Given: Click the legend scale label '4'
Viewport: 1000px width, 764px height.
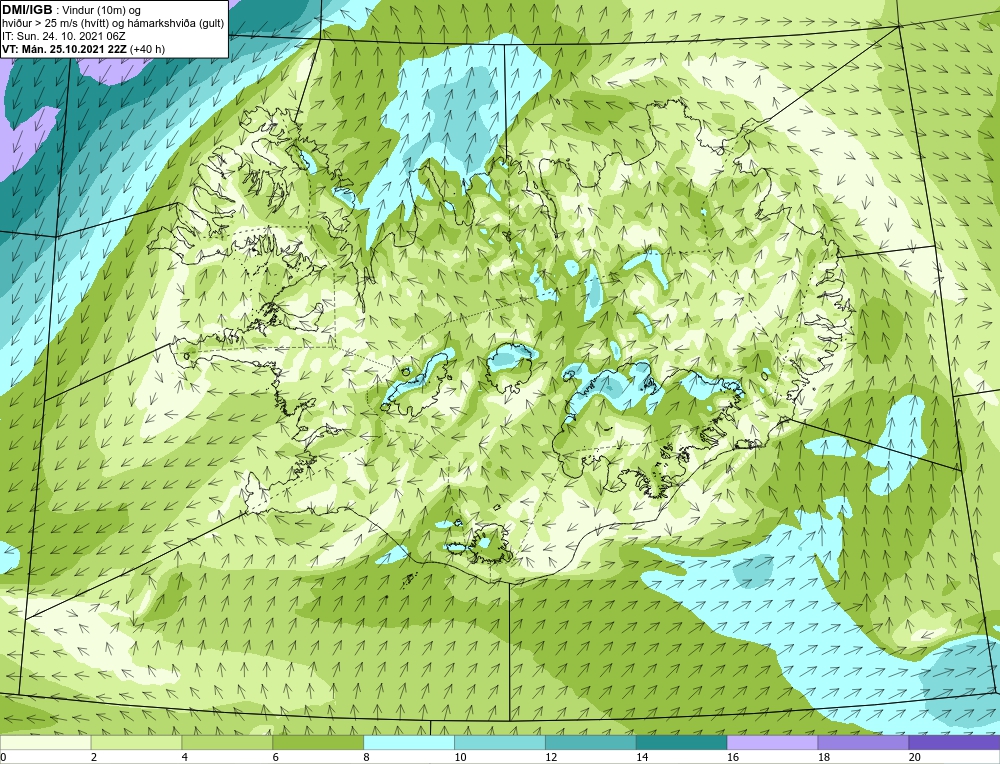Looking at the screenshot, I should [x=185, y=757].
